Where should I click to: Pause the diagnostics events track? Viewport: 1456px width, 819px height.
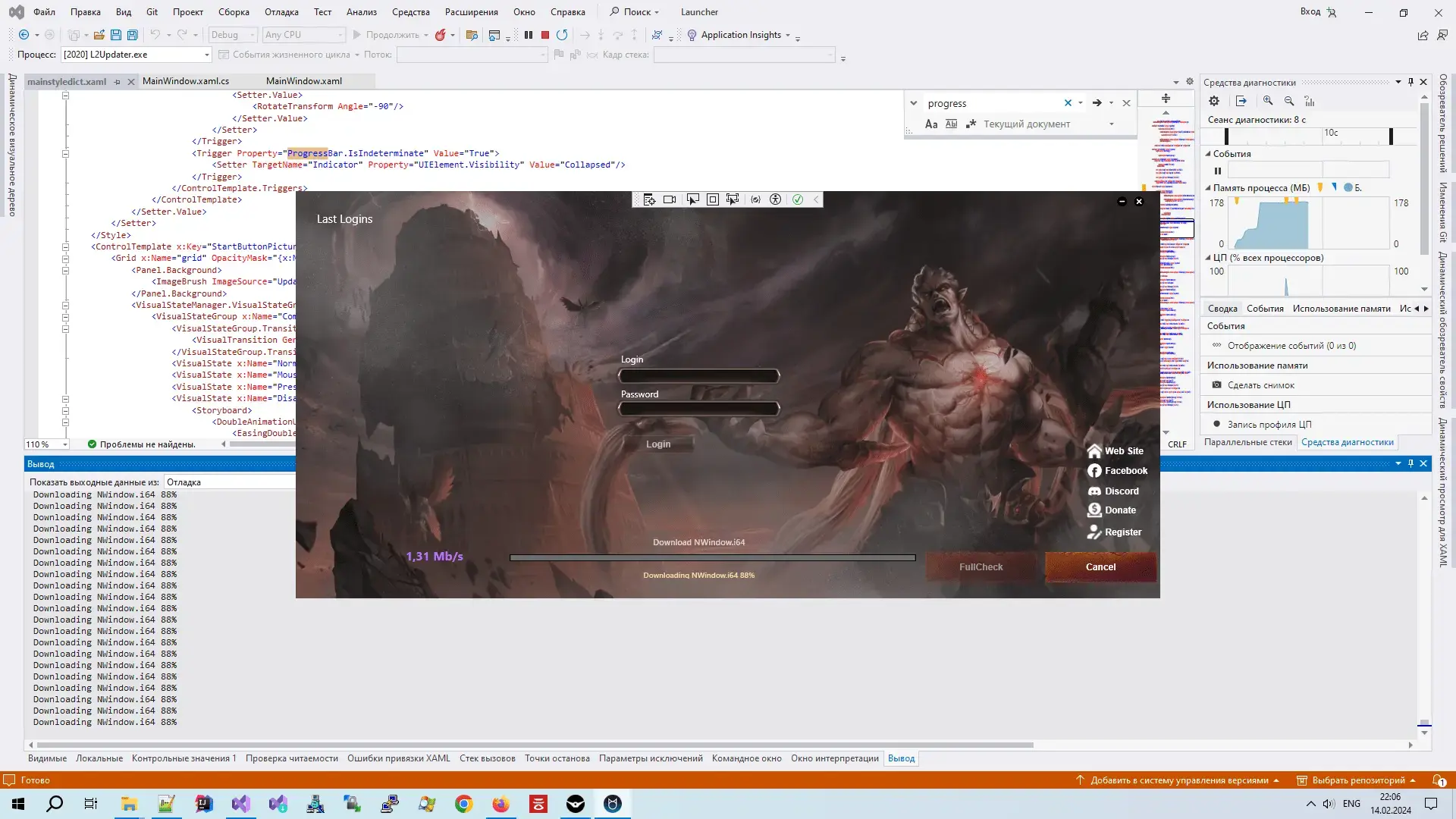(1218, 171)
